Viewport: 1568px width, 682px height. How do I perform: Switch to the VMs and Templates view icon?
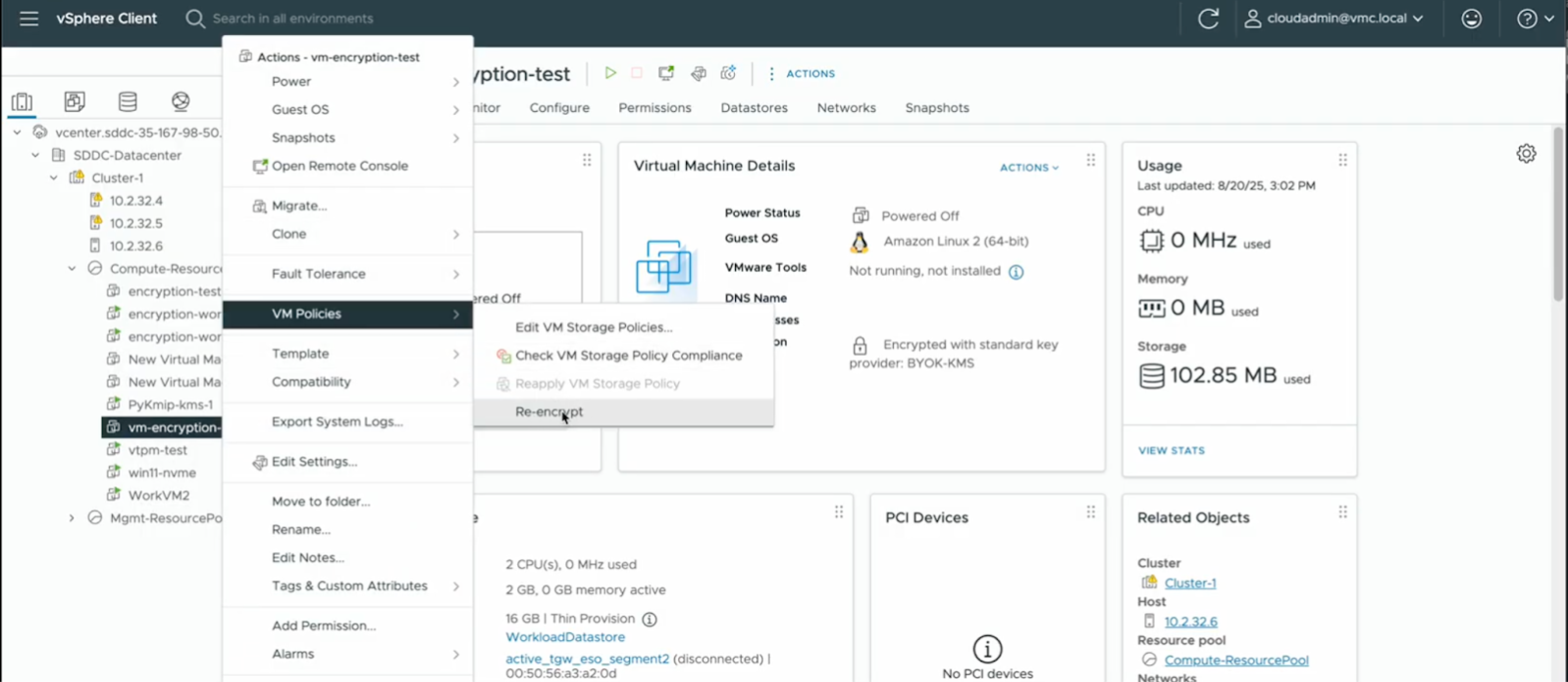(75, 102)
